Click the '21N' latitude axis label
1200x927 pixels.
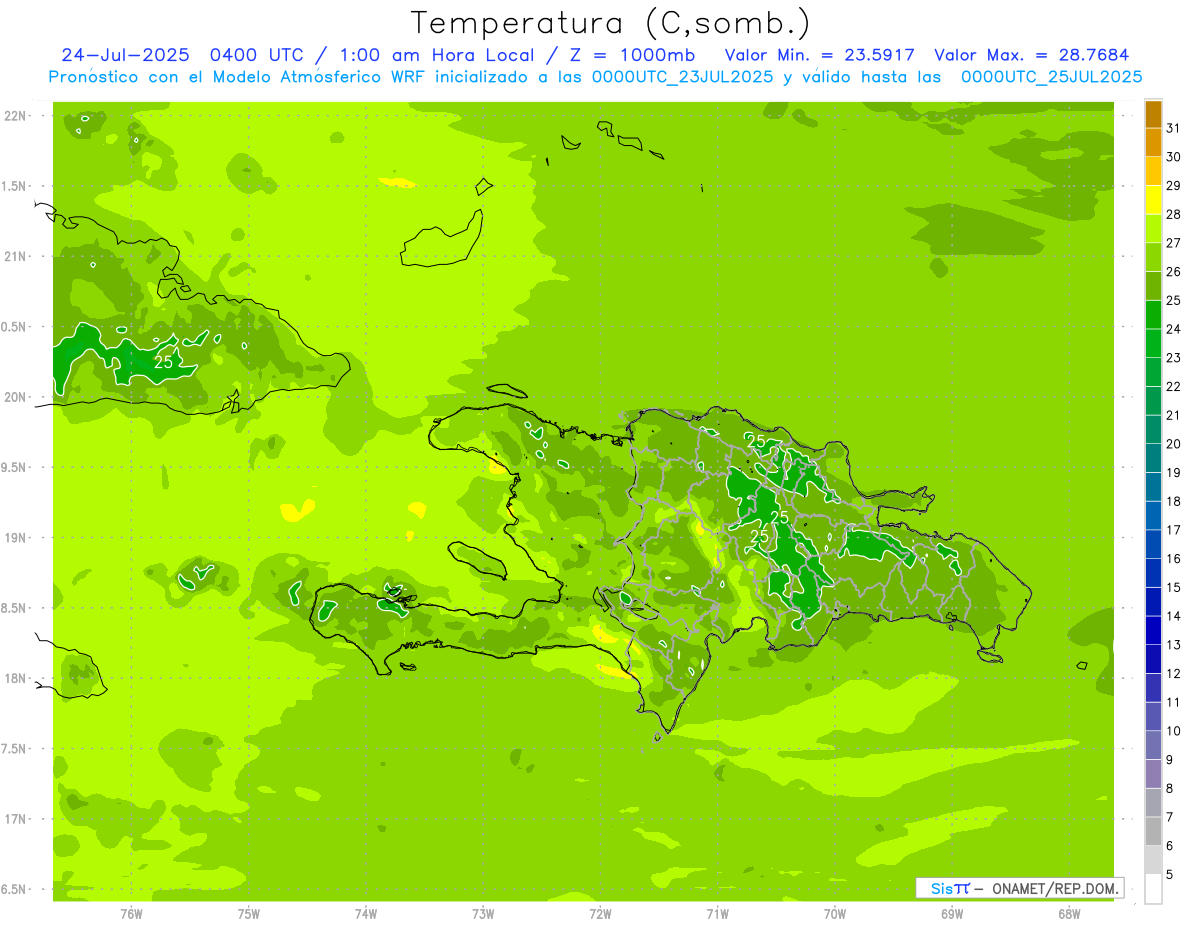coord(16,256)
